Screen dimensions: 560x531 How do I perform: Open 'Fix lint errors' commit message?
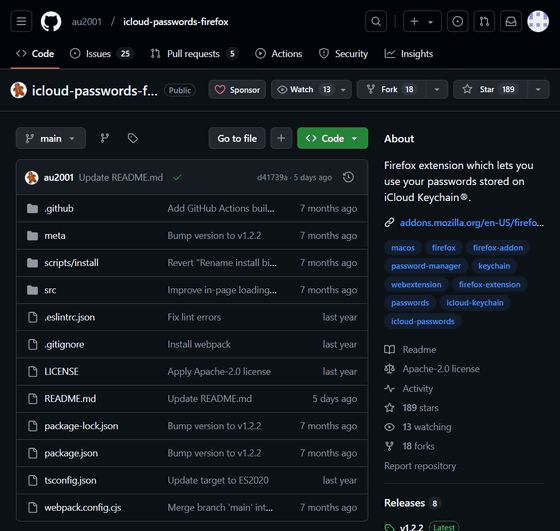(x=194, y=317)
